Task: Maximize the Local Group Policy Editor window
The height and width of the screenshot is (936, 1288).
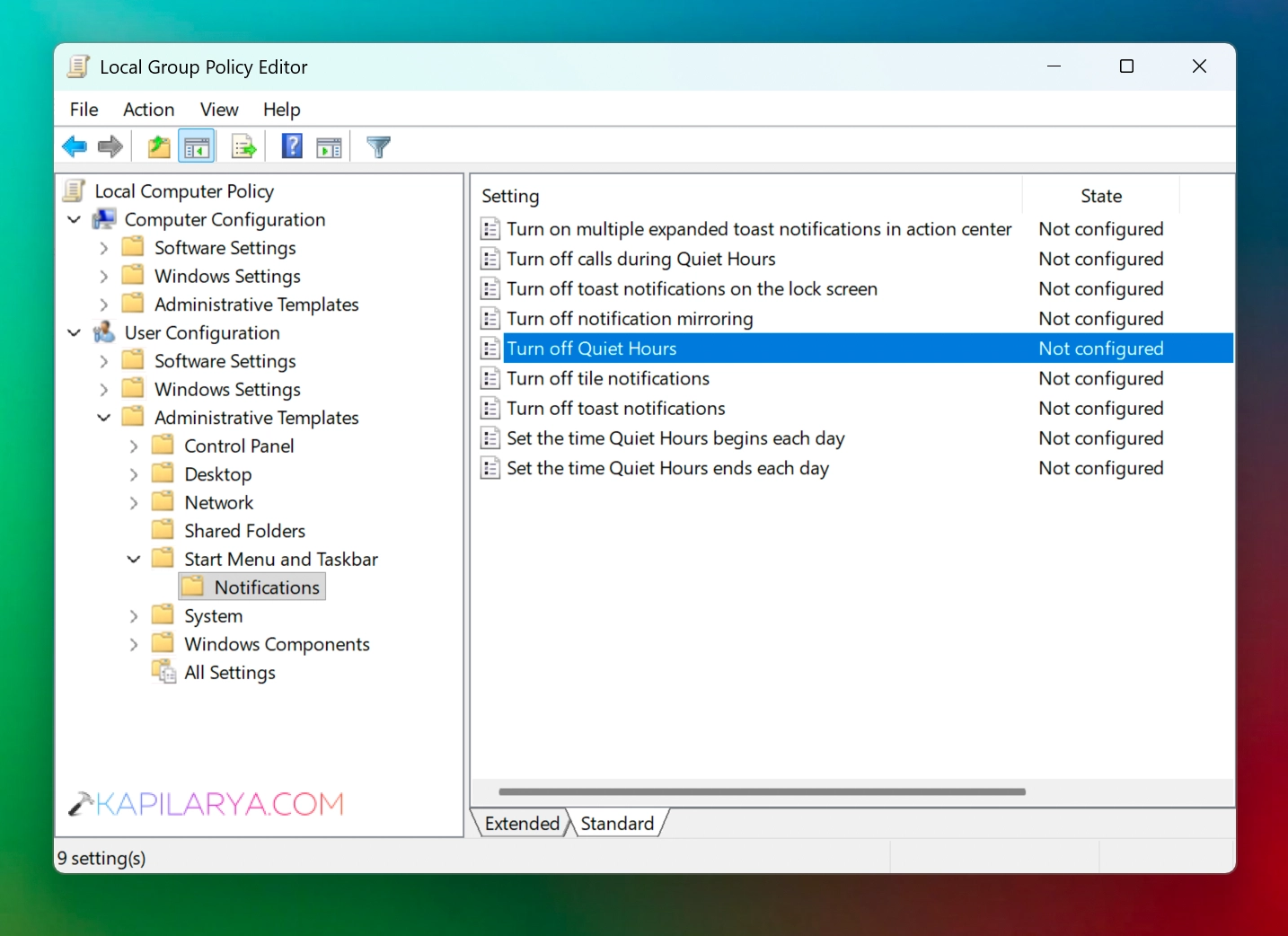Action: coord(1126,66)
